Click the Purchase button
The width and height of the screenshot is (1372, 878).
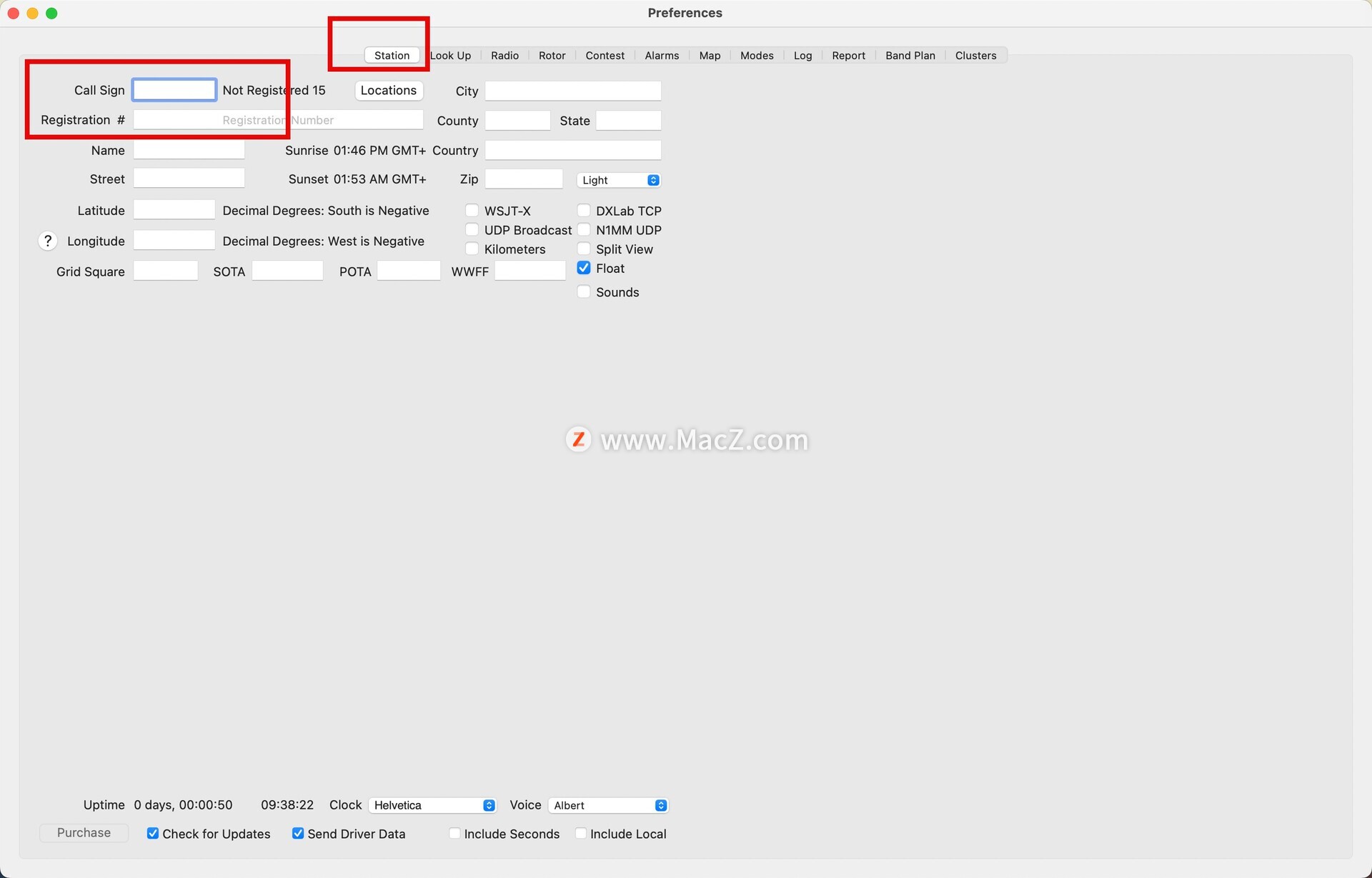(x=84, y=833)
